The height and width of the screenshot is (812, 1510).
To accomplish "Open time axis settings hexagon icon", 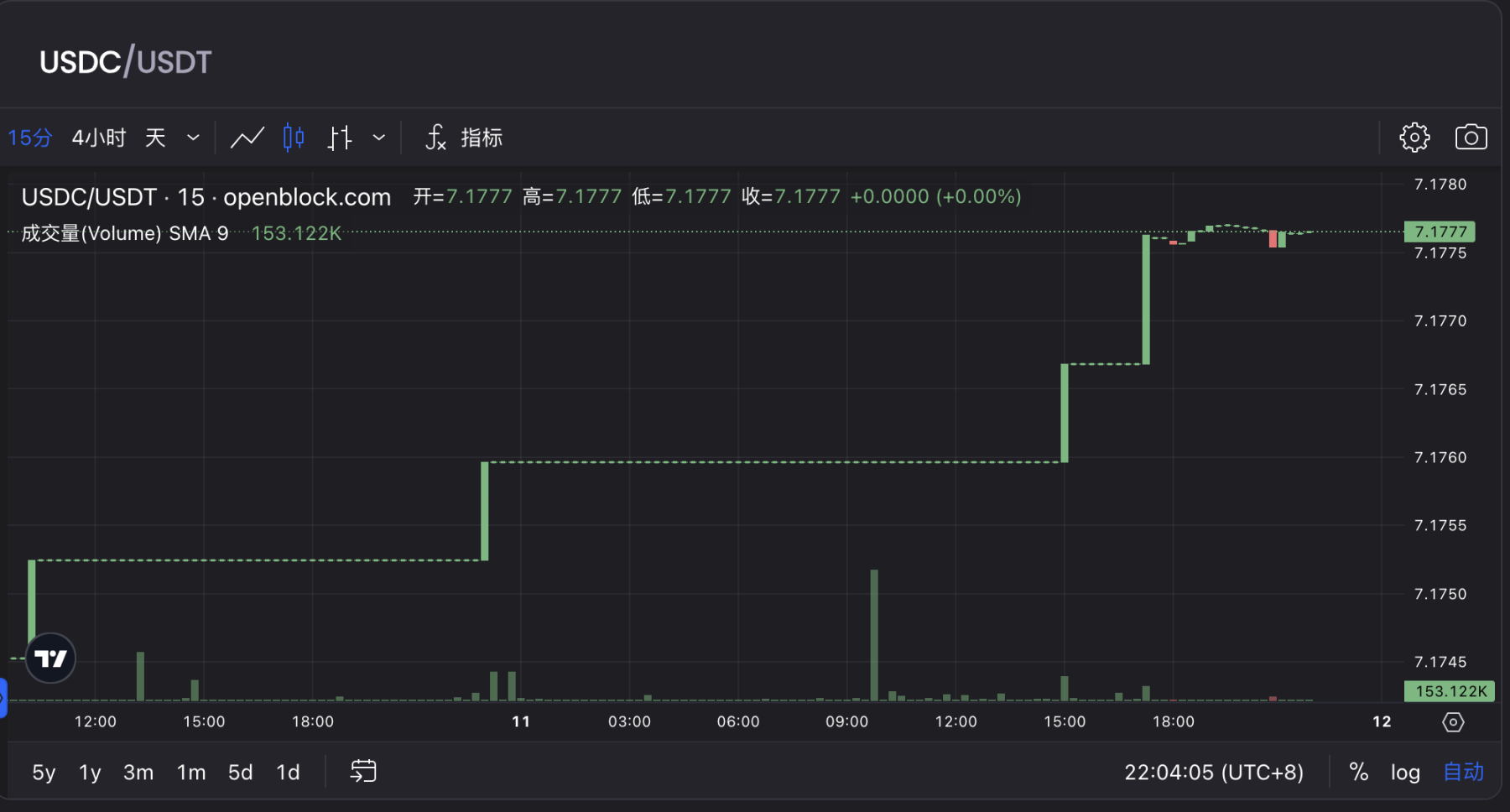I will (1453, 722).
